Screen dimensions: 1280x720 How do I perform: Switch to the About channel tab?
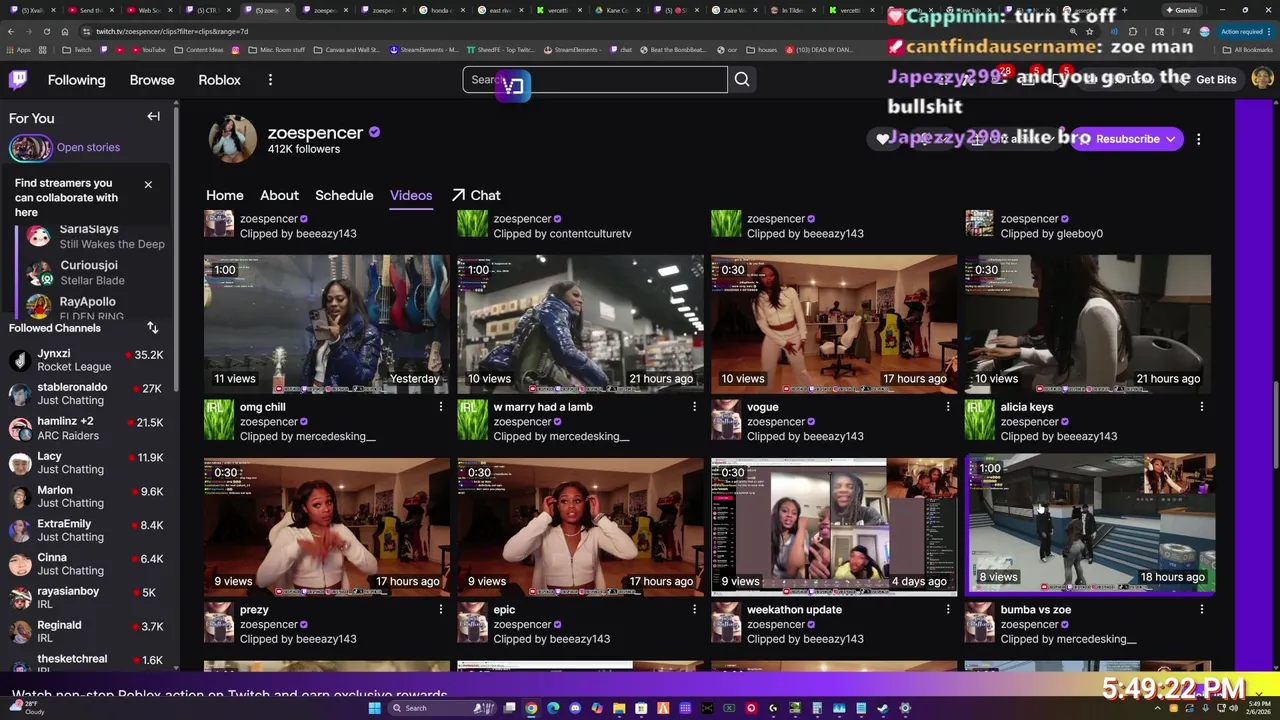279,195
